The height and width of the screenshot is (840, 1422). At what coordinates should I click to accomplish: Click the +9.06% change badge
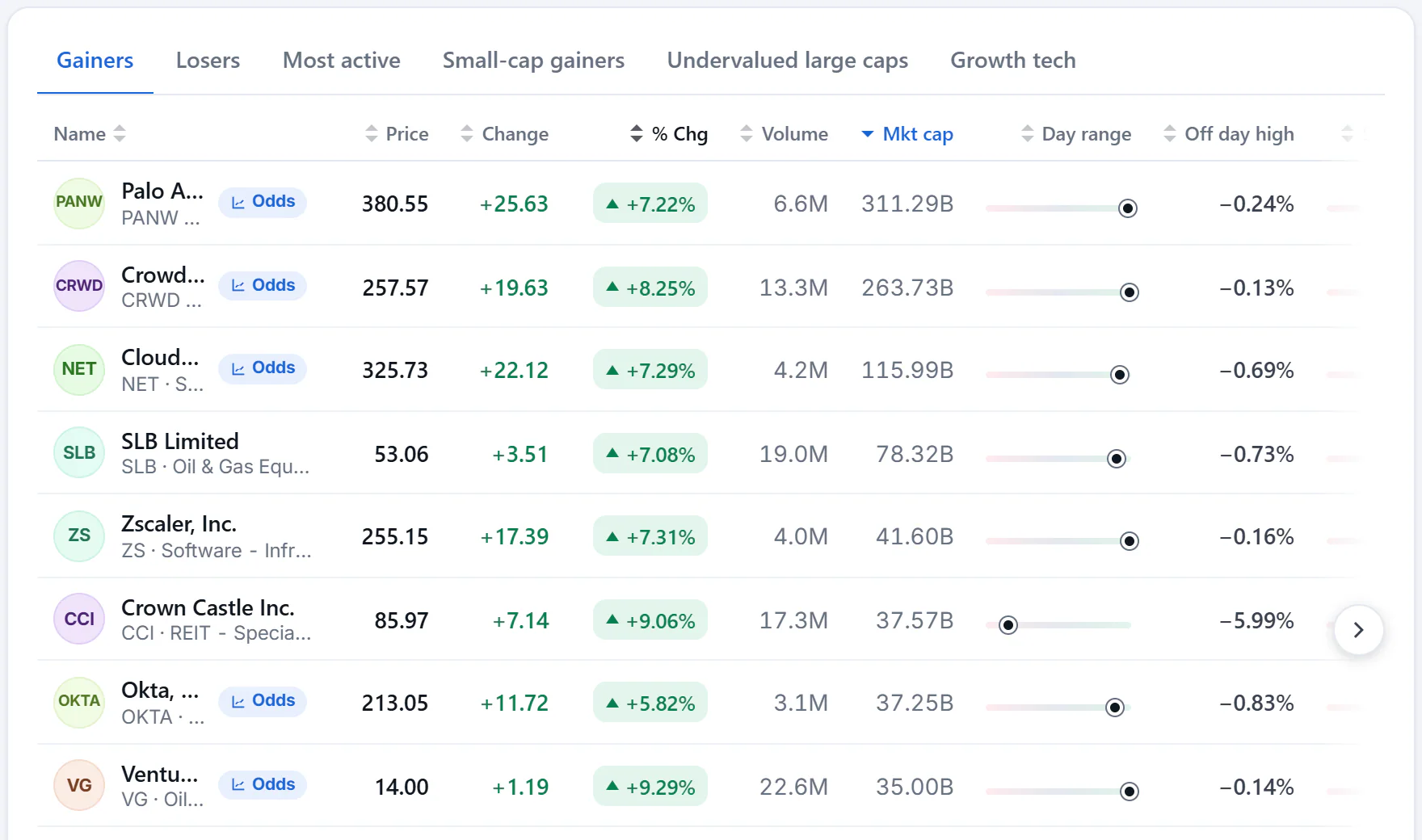tap(650, 620)
